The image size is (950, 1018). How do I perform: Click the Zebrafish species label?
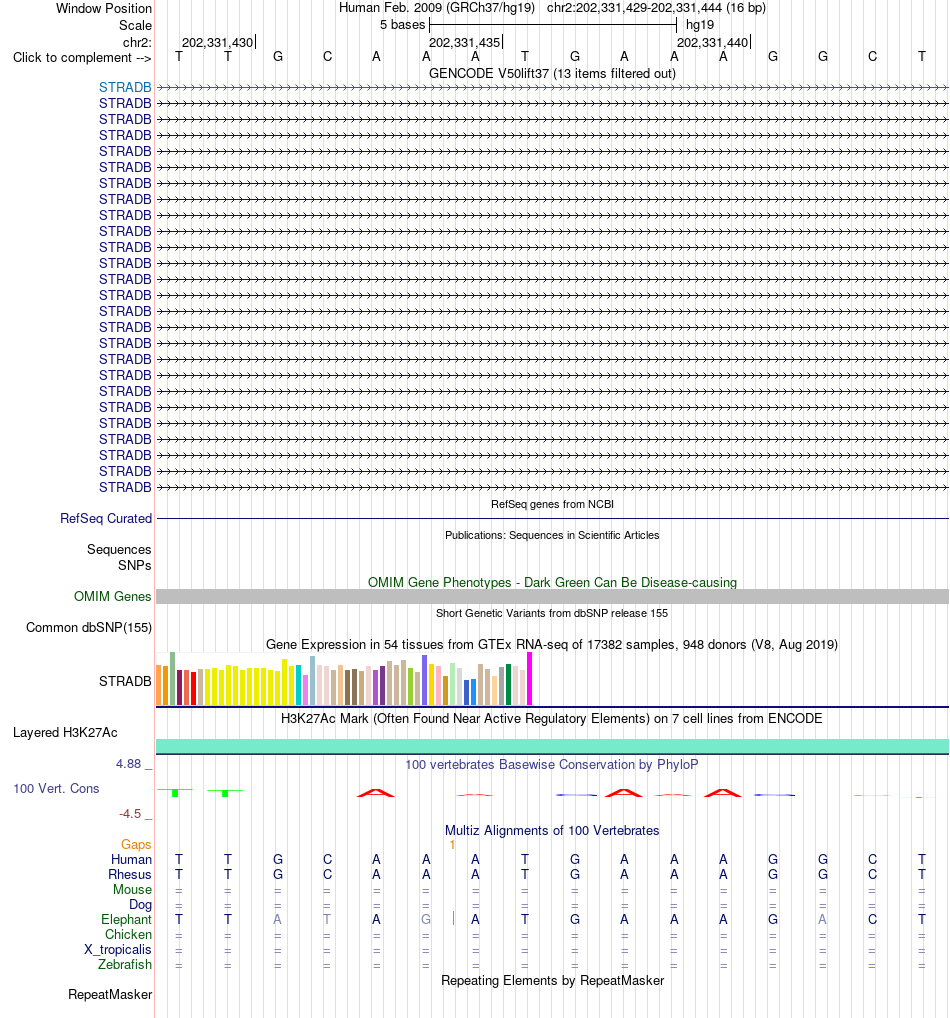pos(125,964)
